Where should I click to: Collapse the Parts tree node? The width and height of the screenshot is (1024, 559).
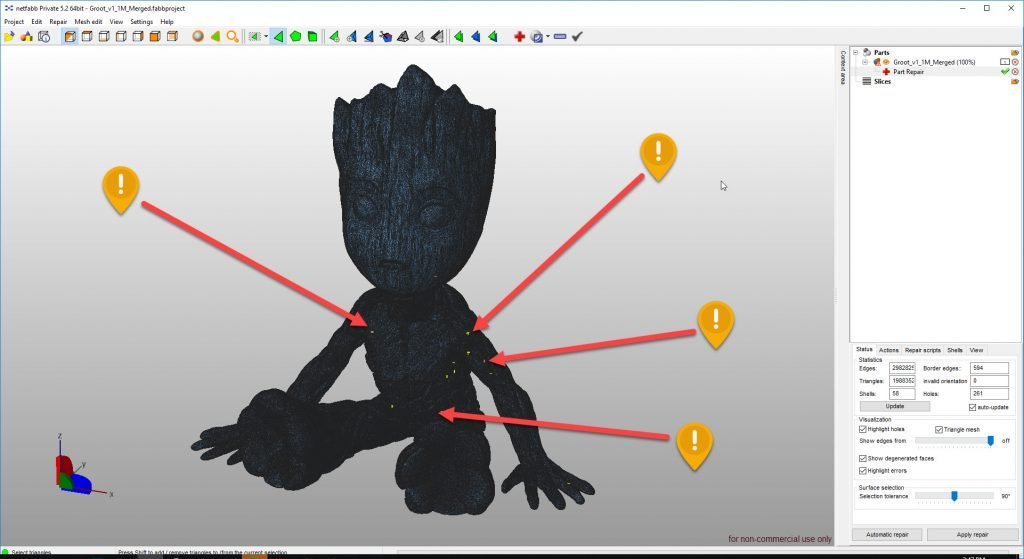855,53
